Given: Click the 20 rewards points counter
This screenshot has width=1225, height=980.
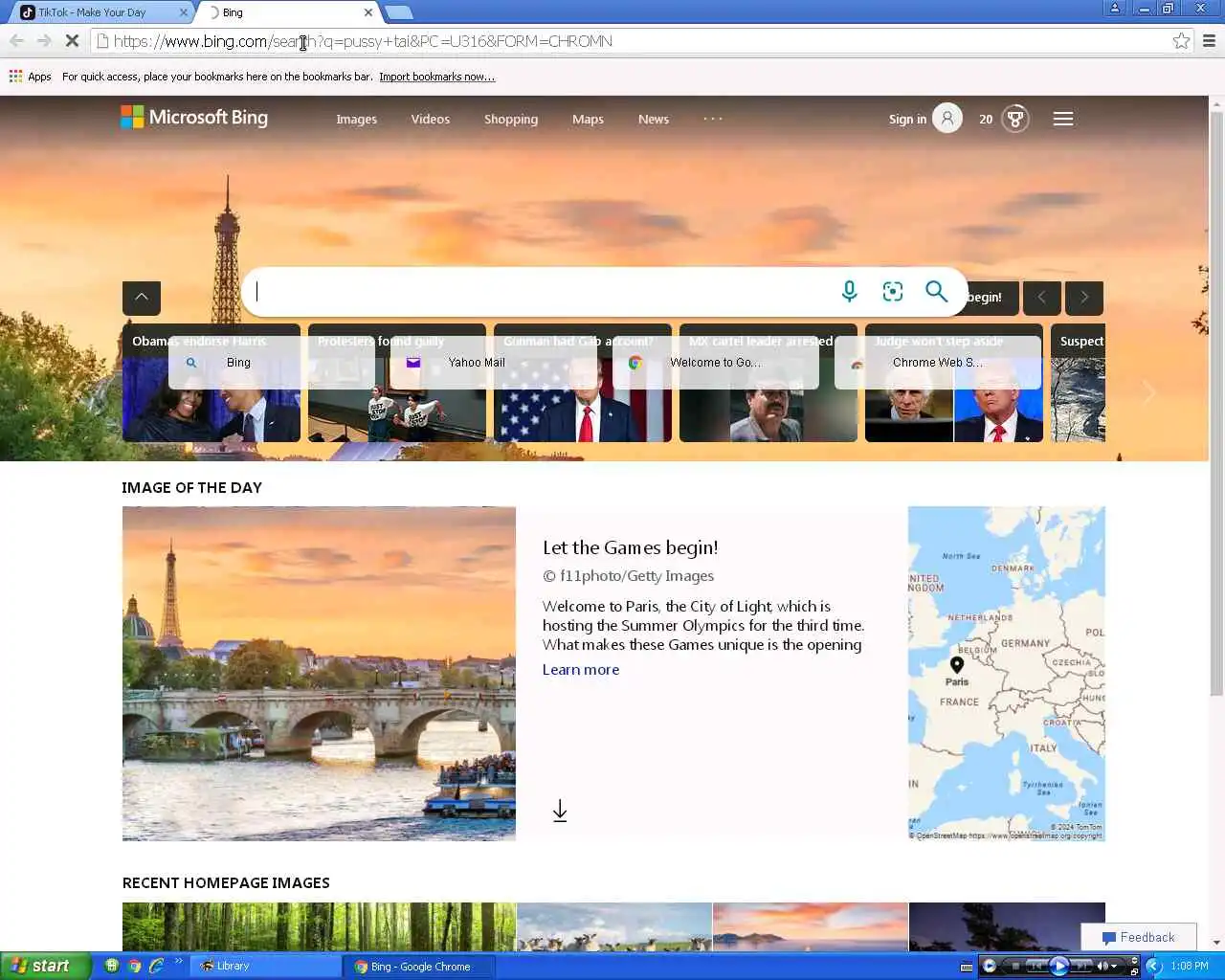Looking at the screenshot, I should coord(986,120).
